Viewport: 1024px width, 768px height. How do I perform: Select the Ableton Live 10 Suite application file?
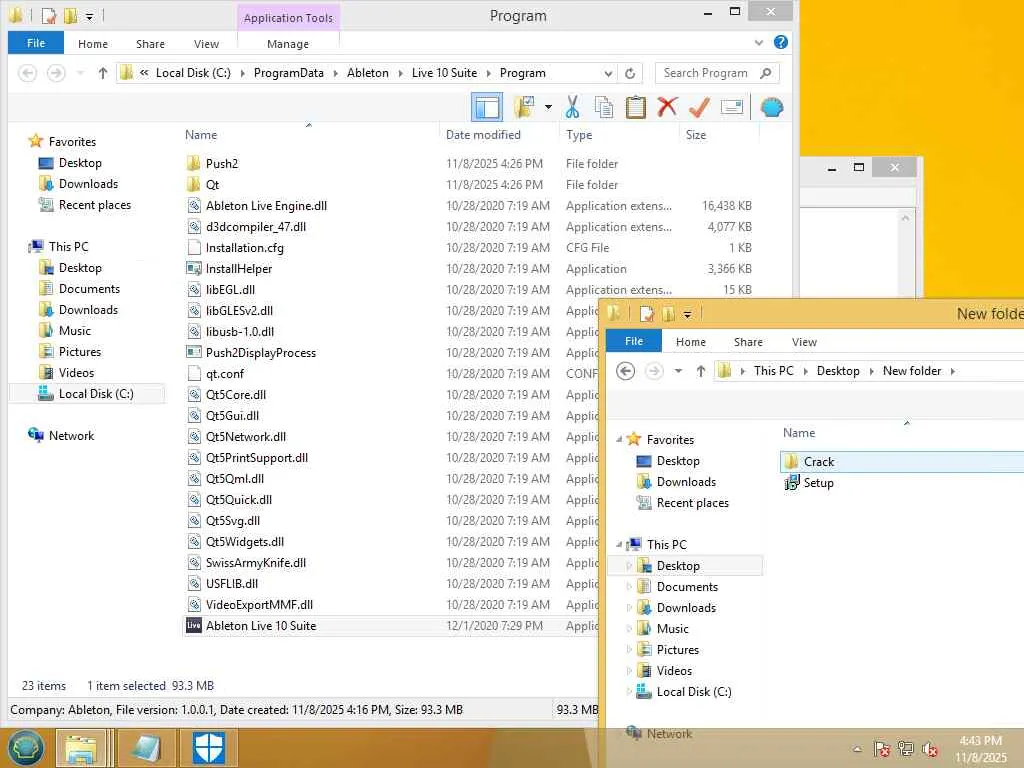261,626
